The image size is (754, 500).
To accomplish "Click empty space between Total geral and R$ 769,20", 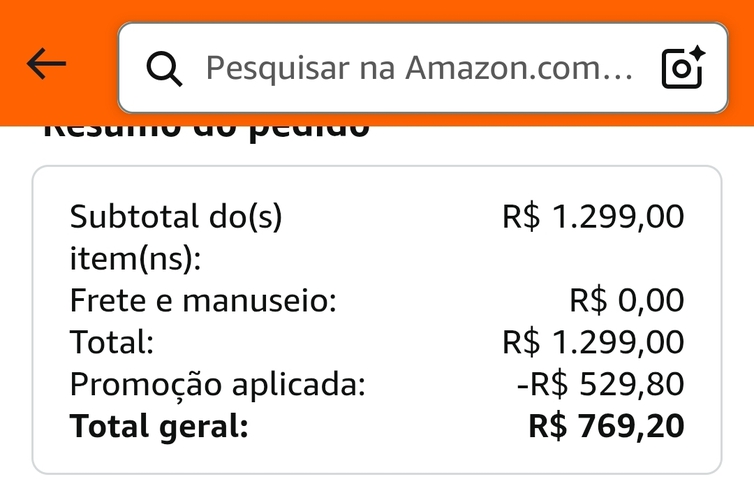I will 390,426.
